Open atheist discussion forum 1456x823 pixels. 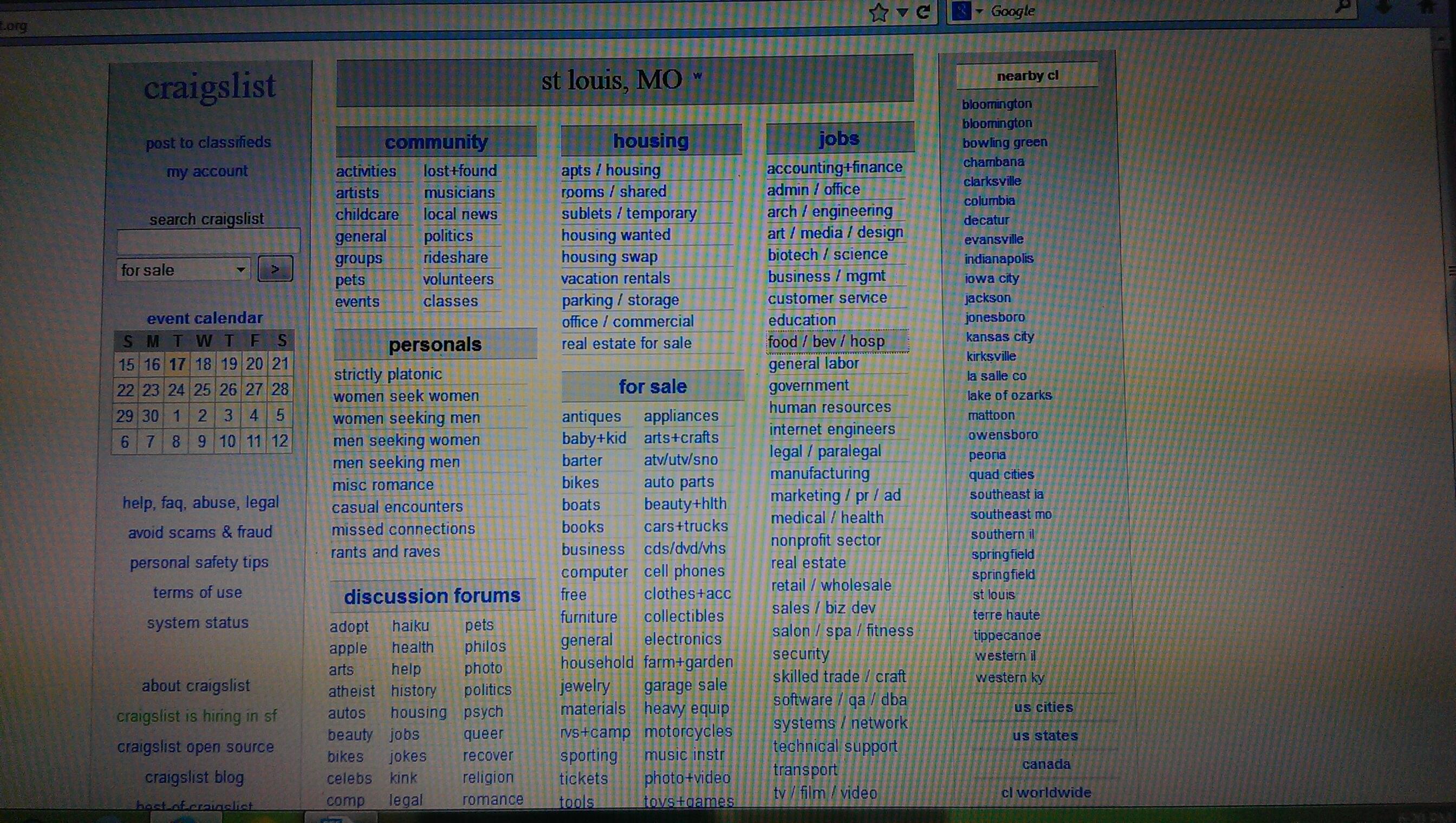coord(351,691)
